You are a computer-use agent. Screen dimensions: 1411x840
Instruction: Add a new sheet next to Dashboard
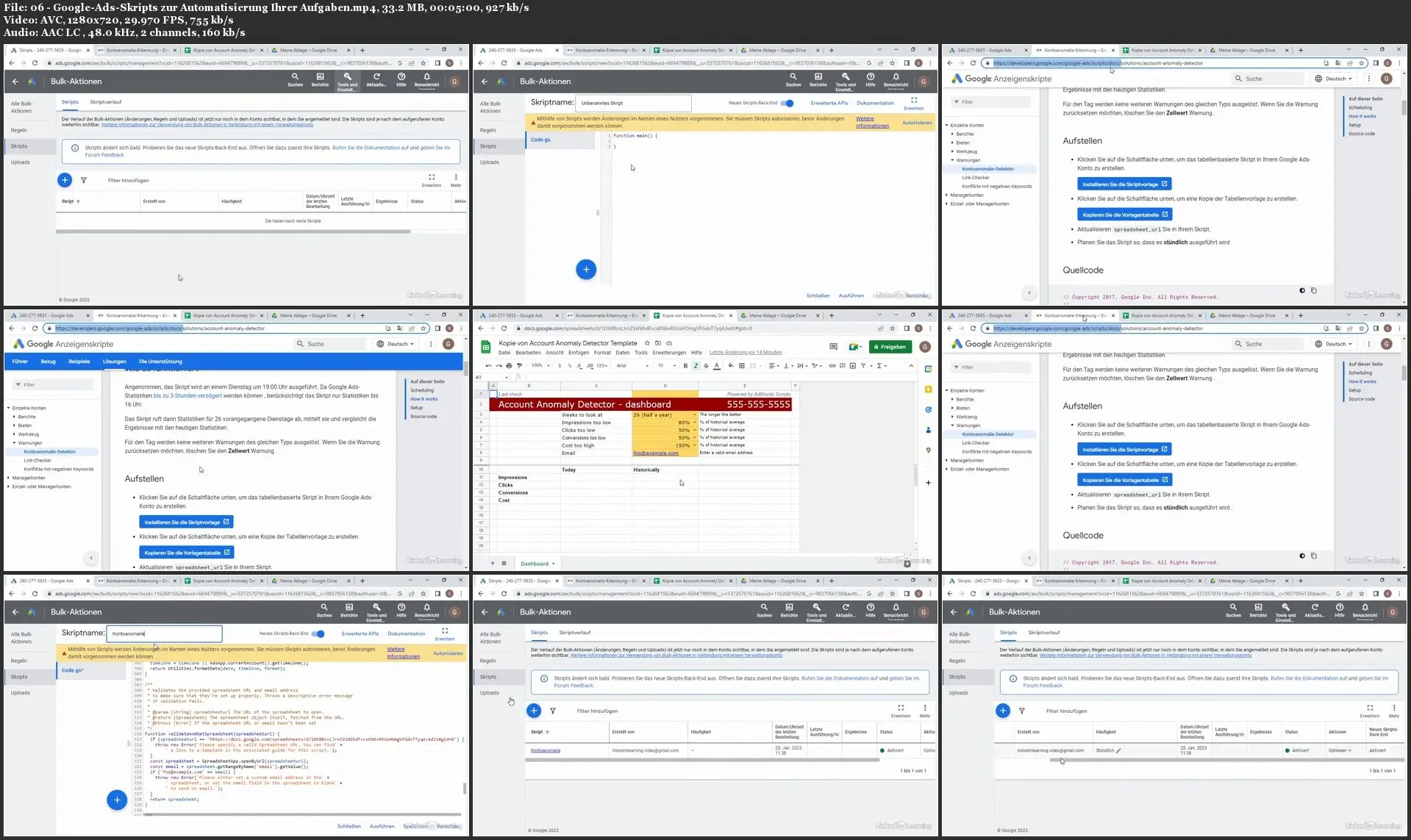coord(493,564)
